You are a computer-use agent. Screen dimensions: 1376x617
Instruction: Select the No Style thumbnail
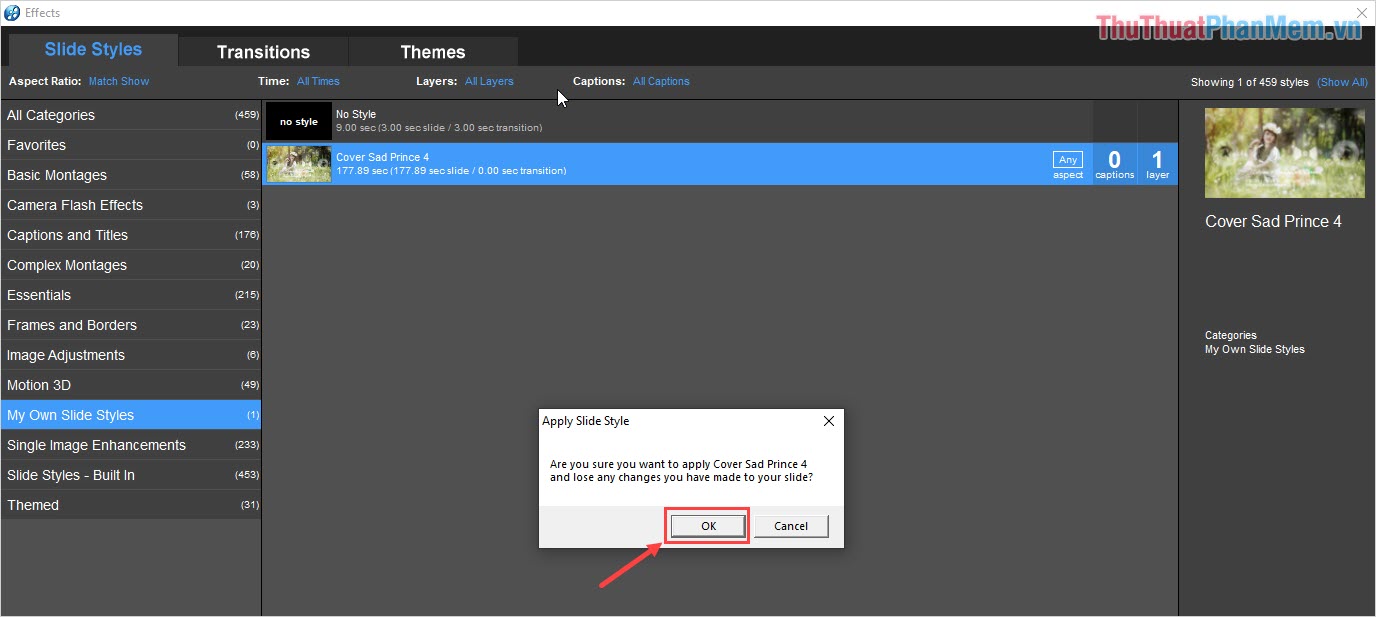click(x=298, y=121)
